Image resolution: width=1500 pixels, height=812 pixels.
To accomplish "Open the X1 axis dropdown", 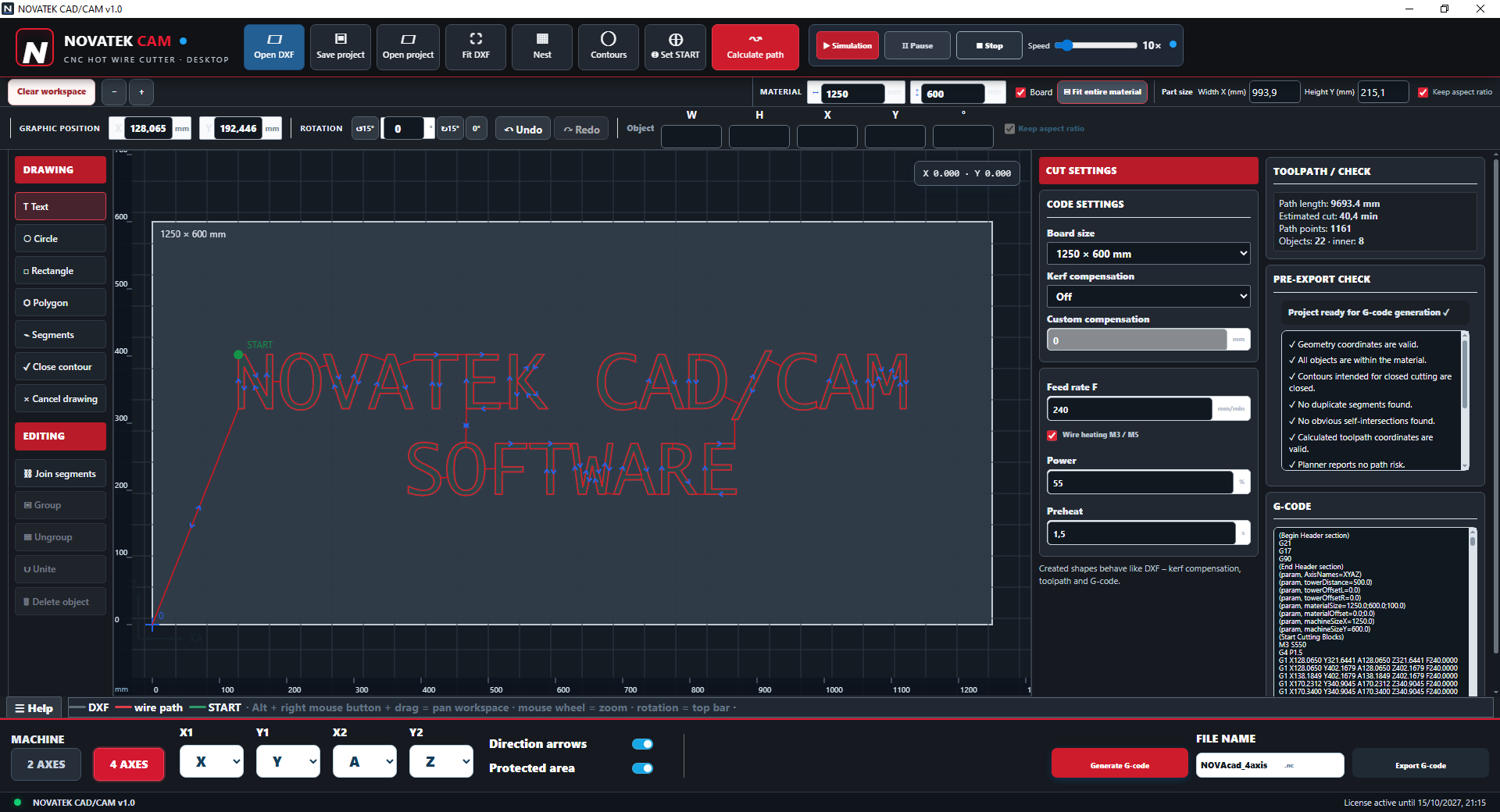I will [x=212, y=762].
